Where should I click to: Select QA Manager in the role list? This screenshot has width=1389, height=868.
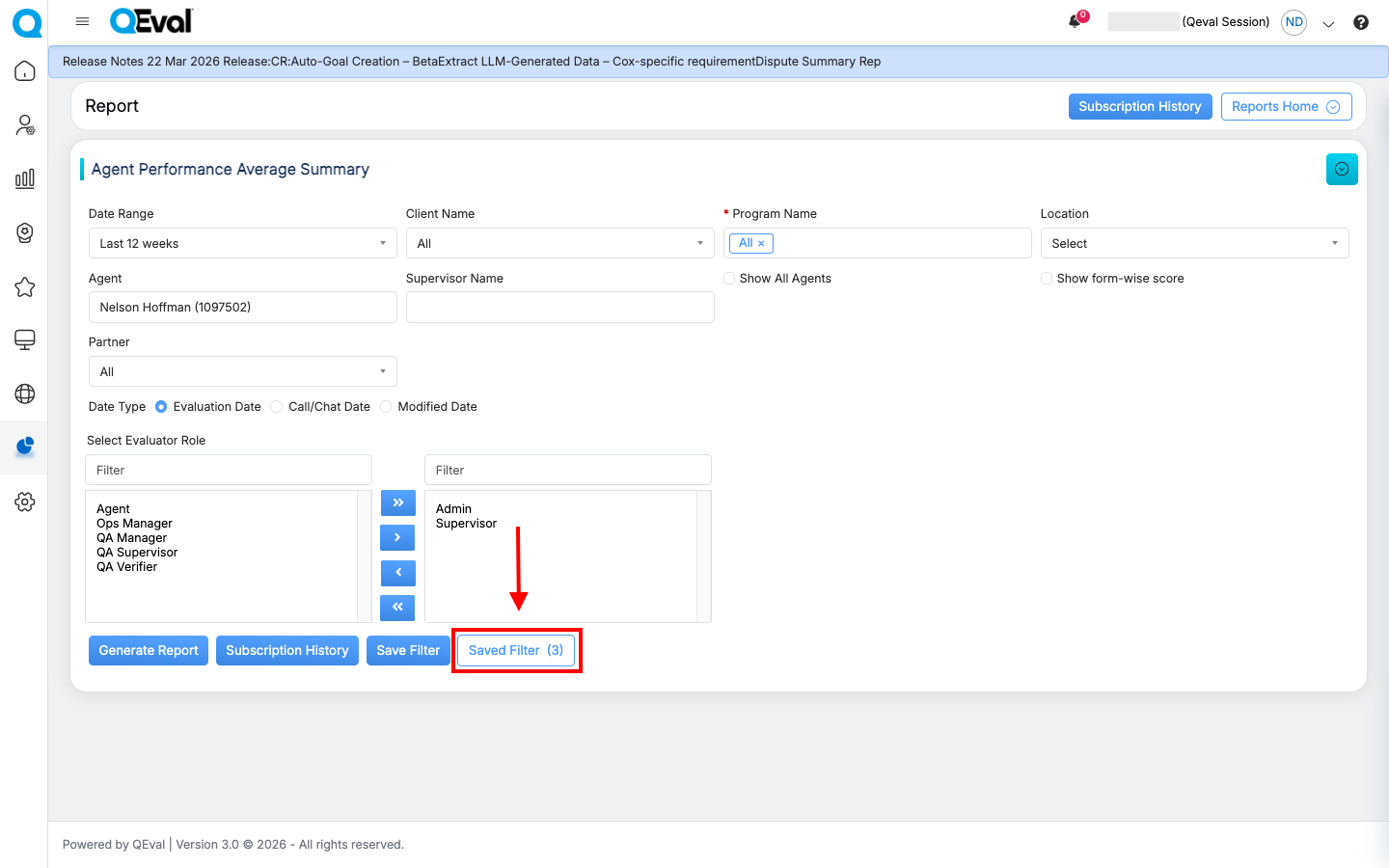point(132,538)
